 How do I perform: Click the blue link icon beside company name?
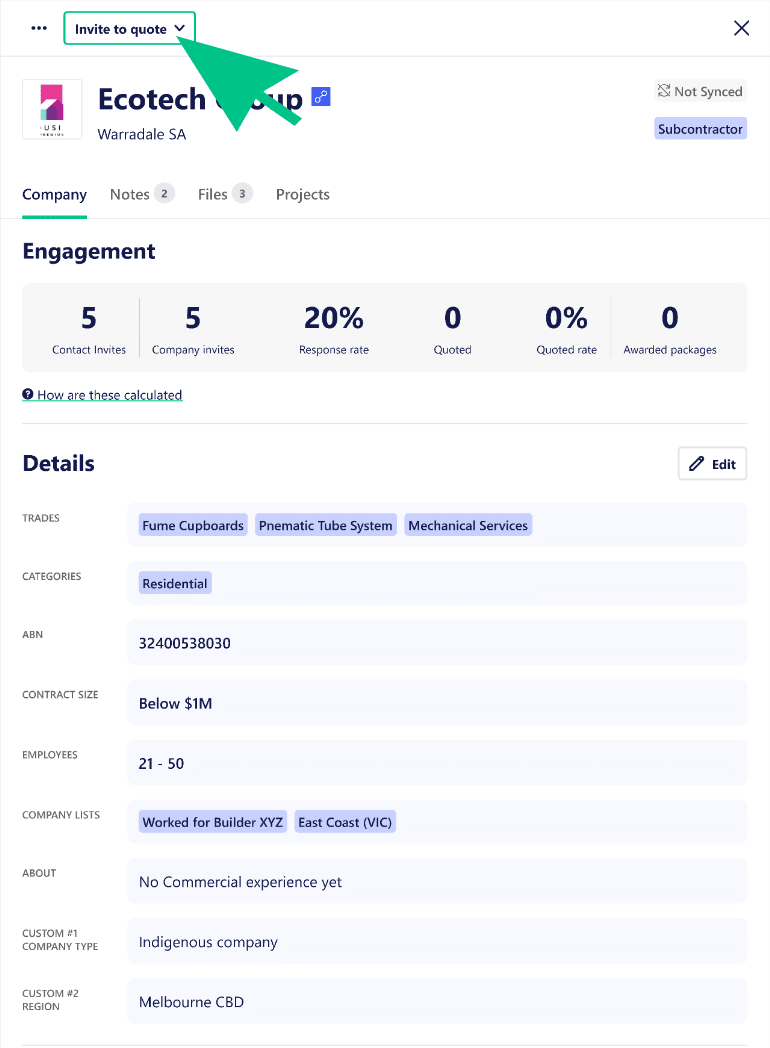(321, 97)
